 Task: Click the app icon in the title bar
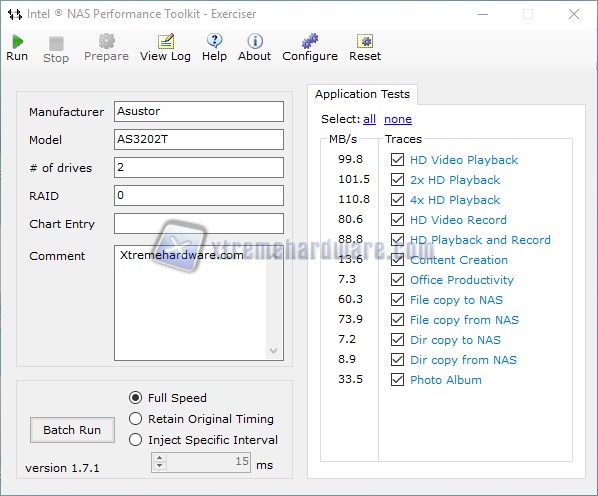point(15,14)
